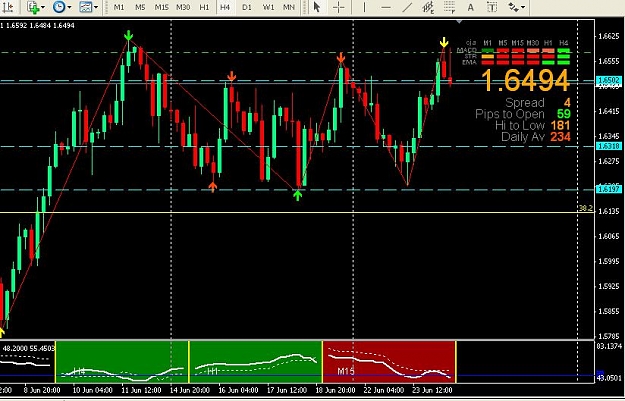This screenshot has height=401, width=625.
Task: Switch toolbar timeframe to H1
Action: click(x=204, y=7)
